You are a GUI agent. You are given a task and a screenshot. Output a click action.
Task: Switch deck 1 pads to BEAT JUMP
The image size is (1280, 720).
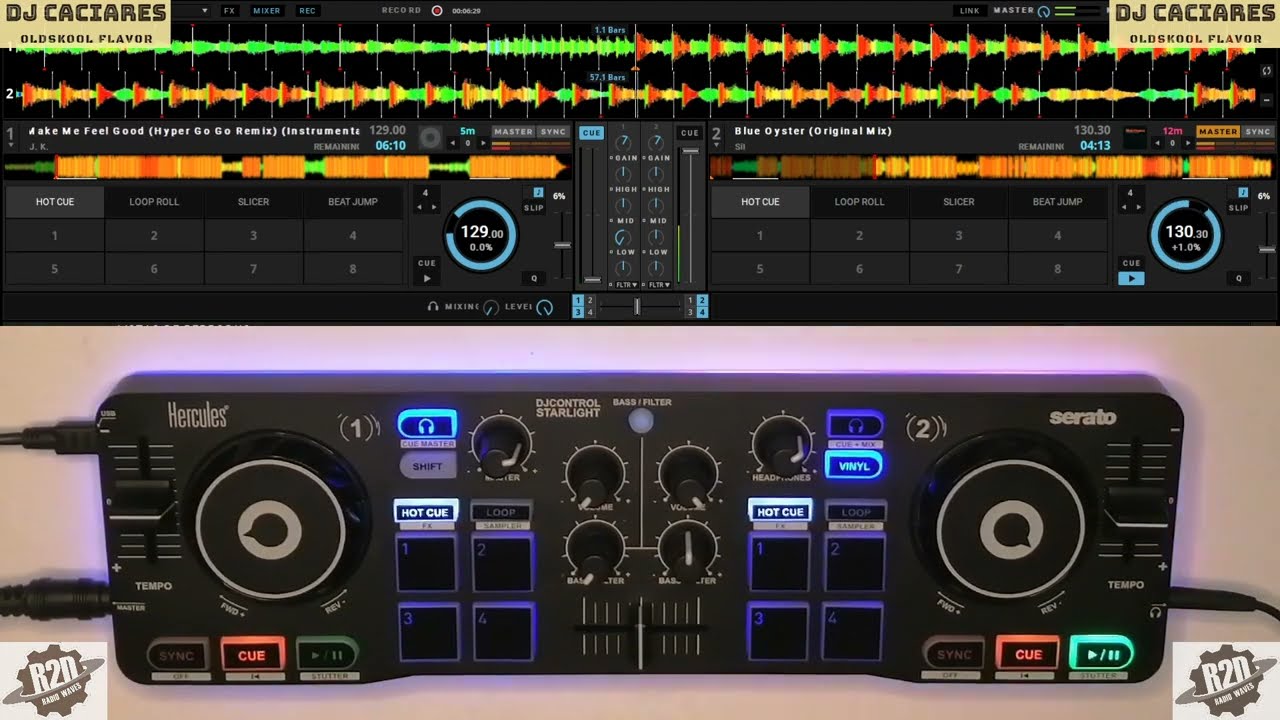(353, 202)
